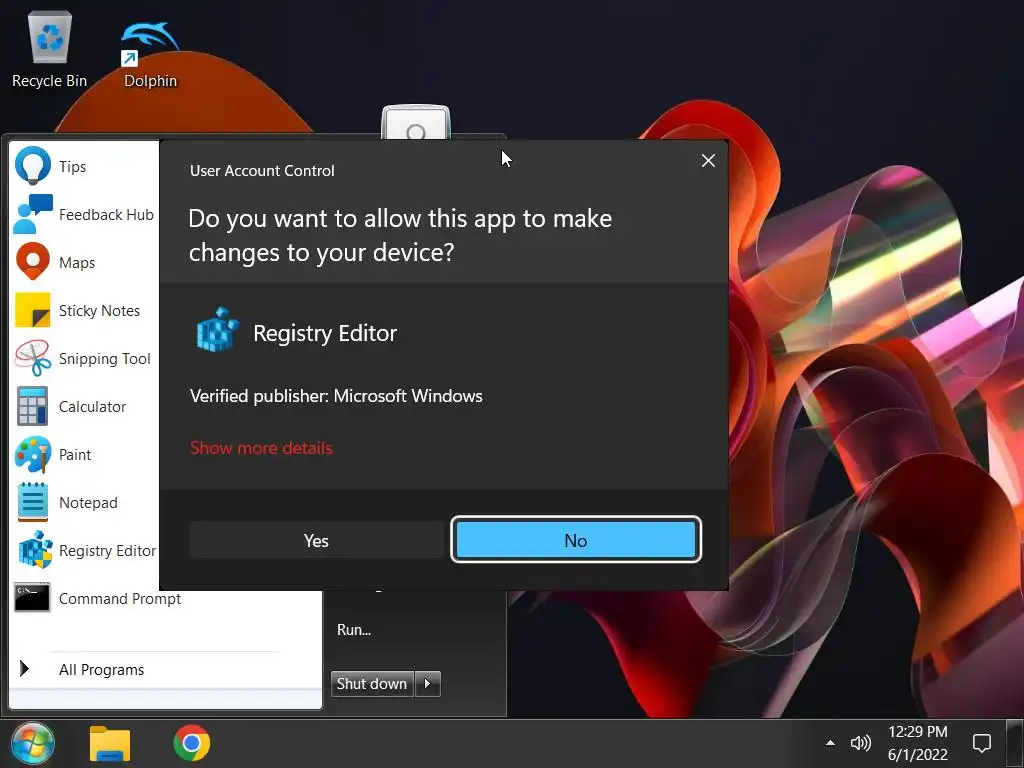Click the Show more details link
Viewport: 1024px width, 768px height.
[x=261, y=448]
